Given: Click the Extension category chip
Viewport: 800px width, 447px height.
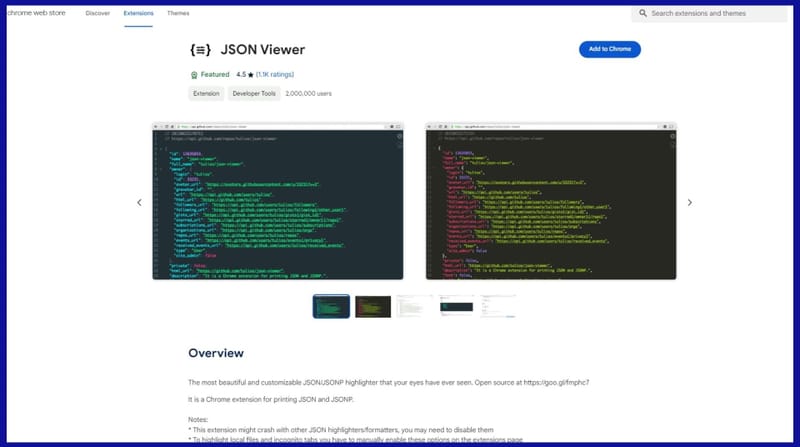Looking at the screenshot, I should tap(206, 93).
